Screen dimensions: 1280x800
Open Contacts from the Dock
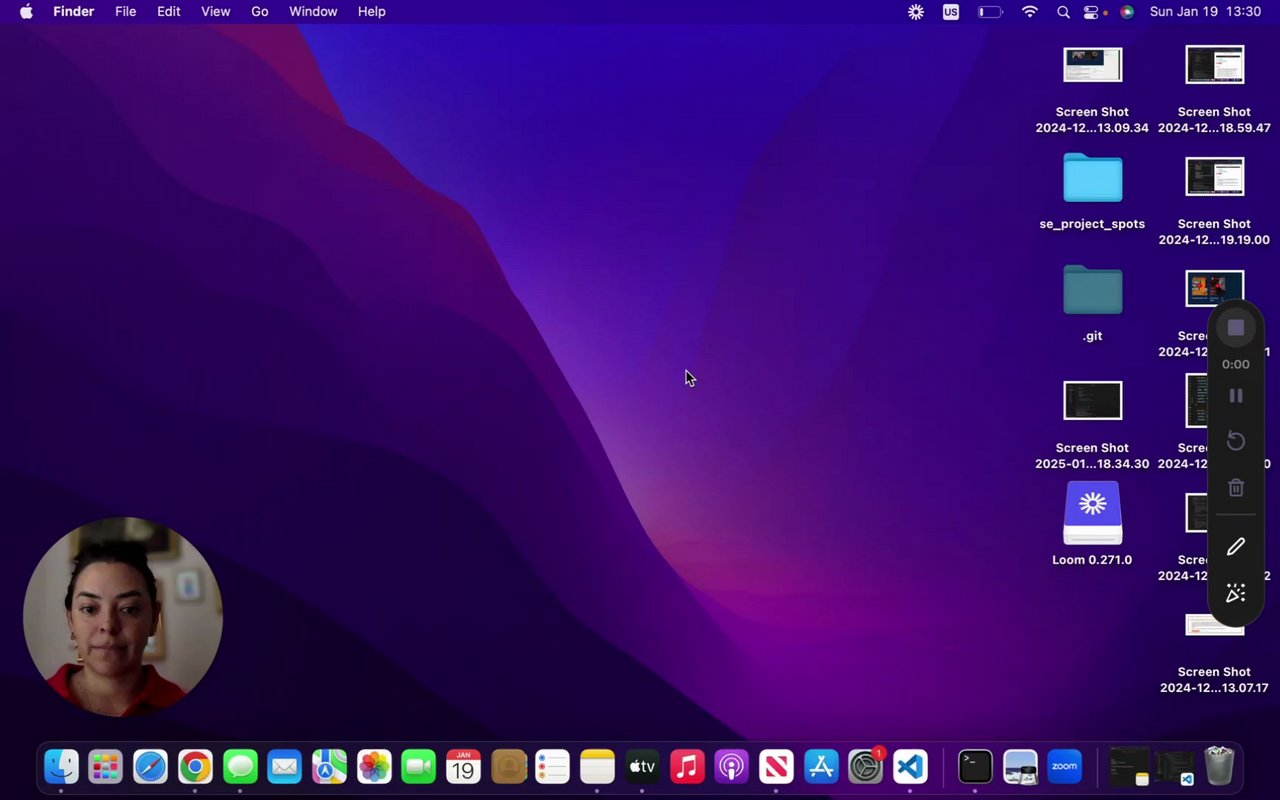508,767
